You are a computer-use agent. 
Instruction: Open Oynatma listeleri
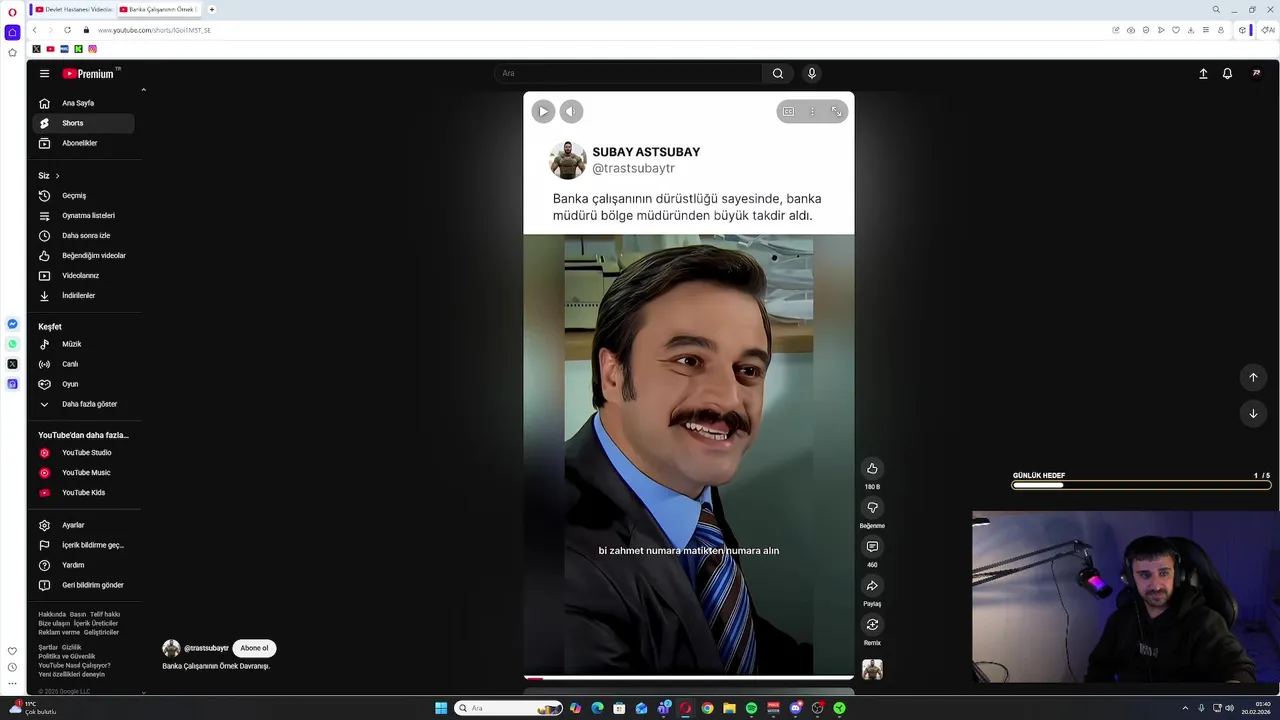83,216
